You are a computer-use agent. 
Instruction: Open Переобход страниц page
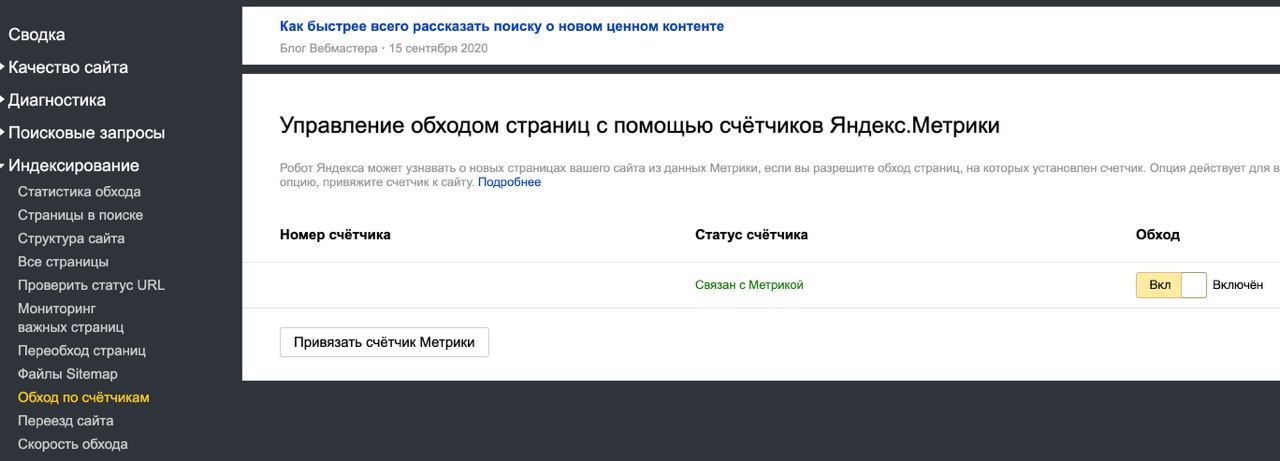pyautogui.click(x=82, y=351)
